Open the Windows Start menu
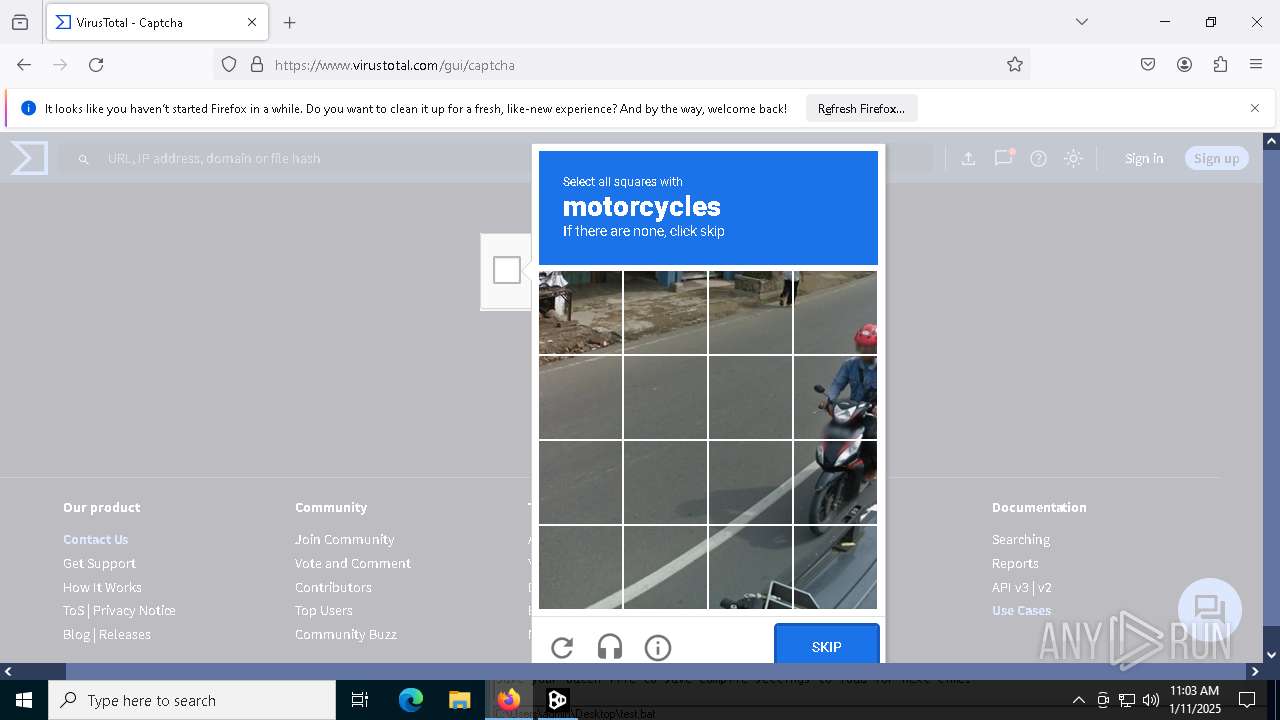Viewport: 1280px width, 720px height. [x=24, y=700]
